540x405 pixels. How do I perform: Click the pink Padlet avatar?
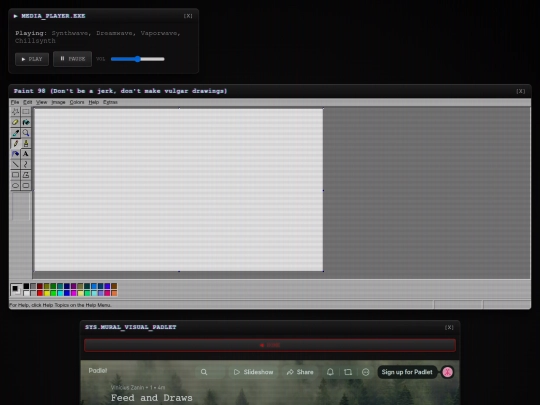click(x=447, y=372)
